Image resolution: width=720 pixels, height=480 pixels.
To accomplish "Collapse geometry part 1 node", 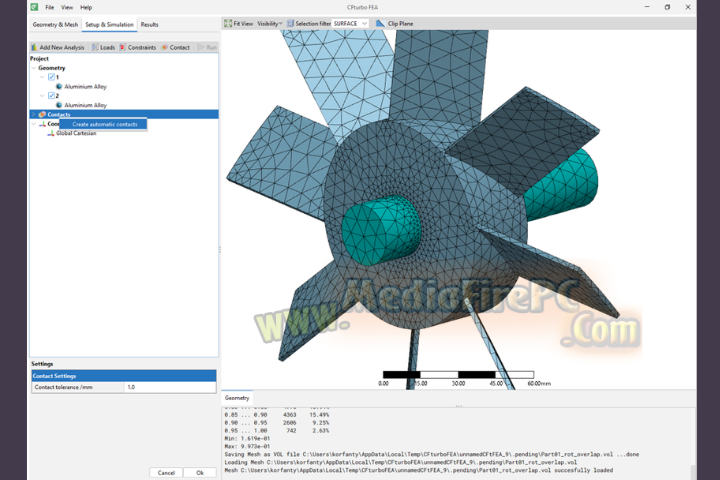I will click(x=42, y=77).
